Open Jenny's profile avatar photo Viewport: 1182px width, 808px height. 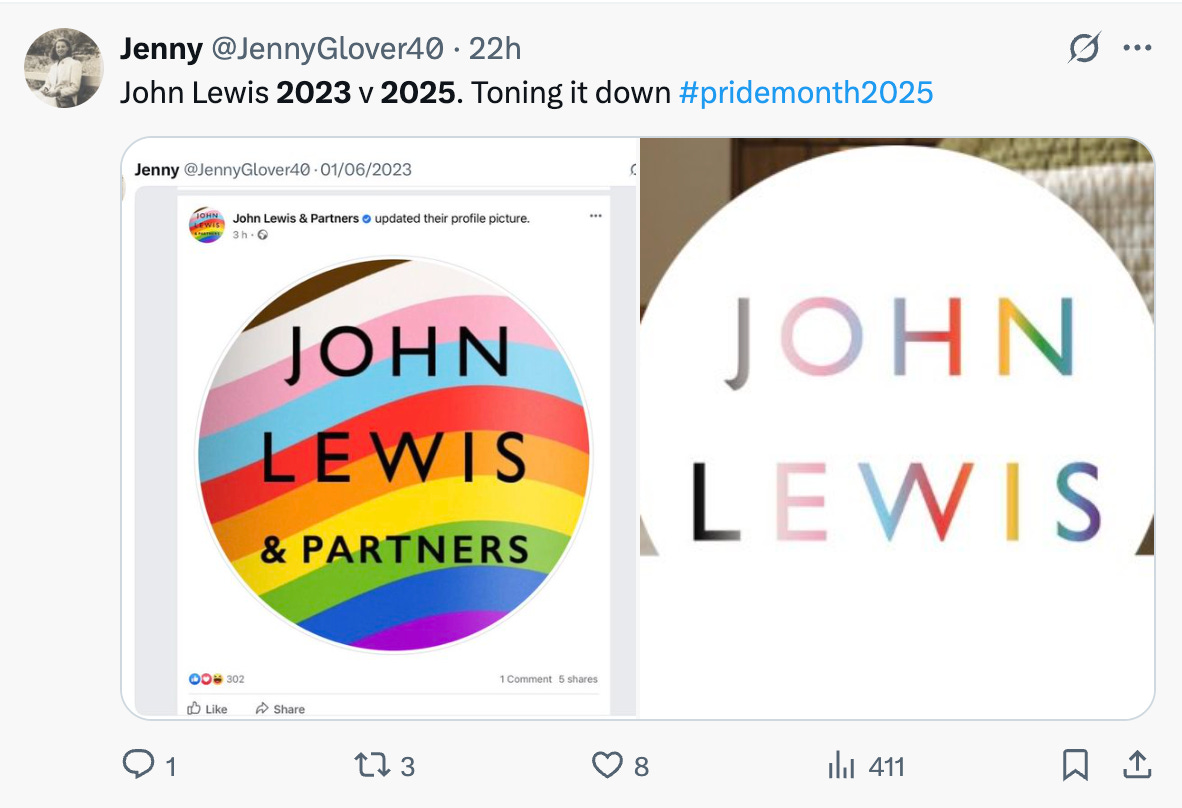click(63, 68)
